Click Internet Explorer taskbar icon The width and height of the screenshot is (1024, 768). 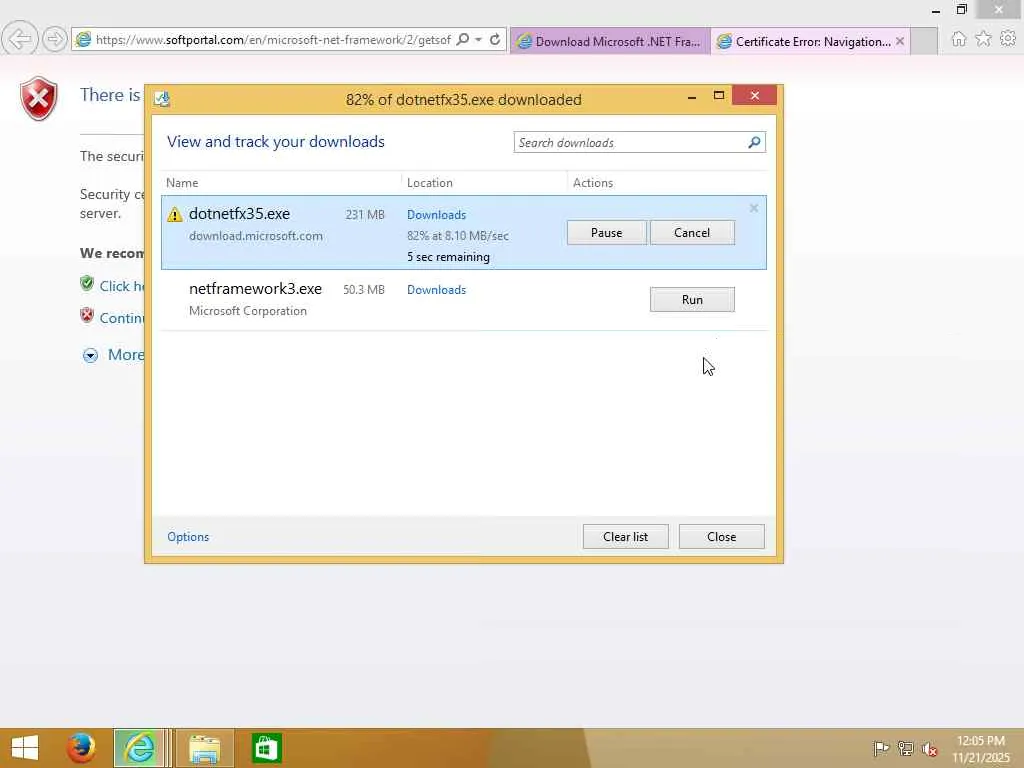139,748
